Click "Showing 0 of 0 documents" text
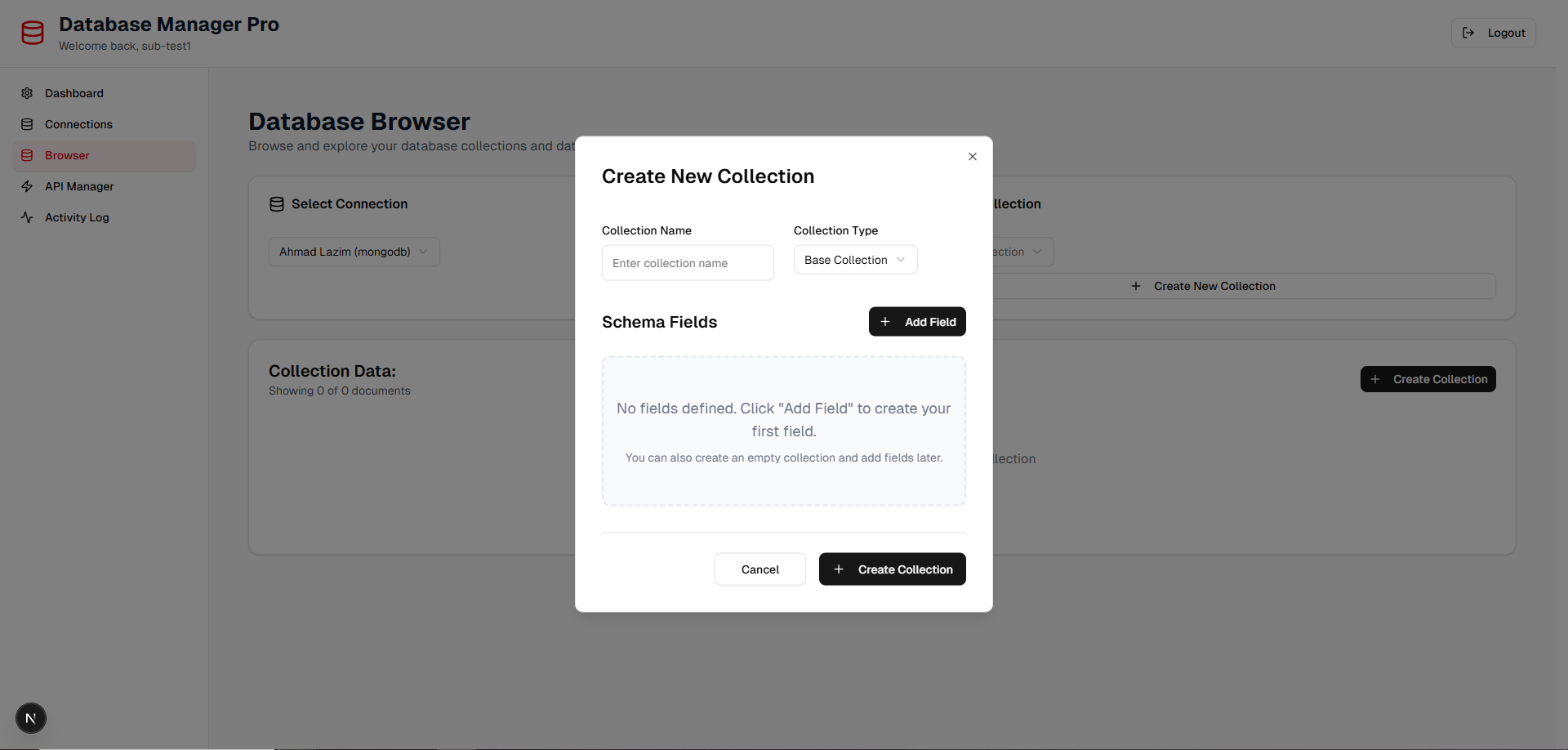The width and height of the screenshot is (1568, 750). (x=340, y=391)
